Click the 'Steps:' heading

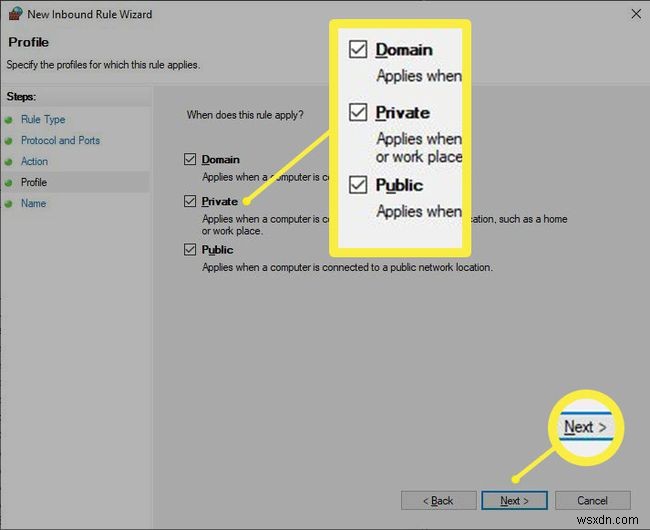21,97
